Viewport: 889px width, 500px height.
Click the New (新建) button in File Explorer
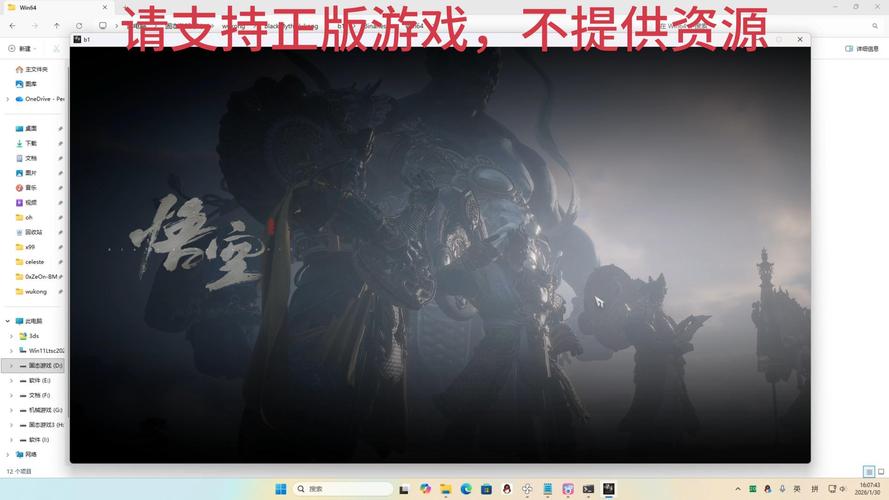pyautogui.click(x=22, y=49)
